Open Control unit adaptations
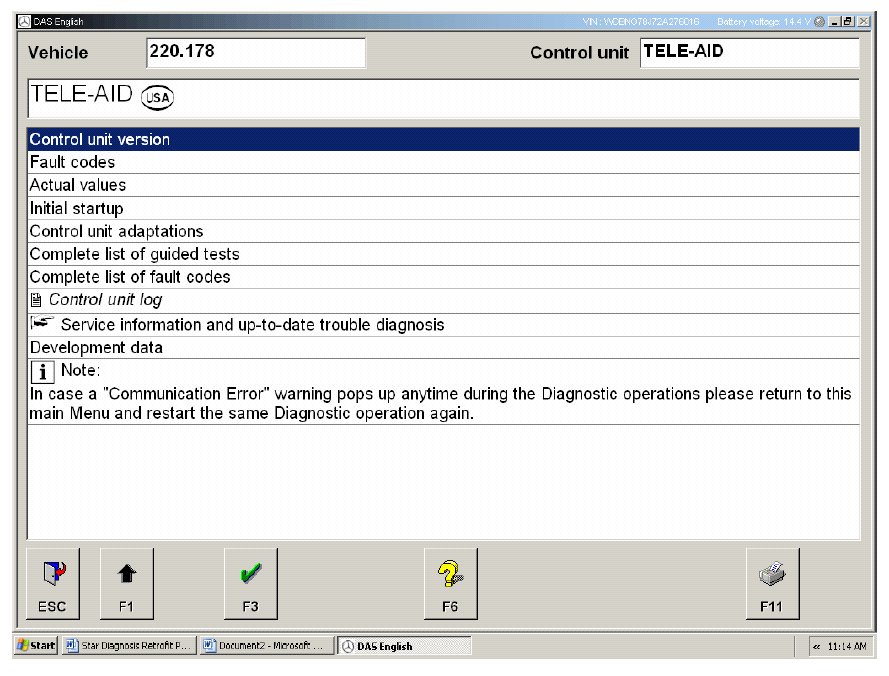The width and height of the screenshot is (889, 676). click(x=116, y=231)
